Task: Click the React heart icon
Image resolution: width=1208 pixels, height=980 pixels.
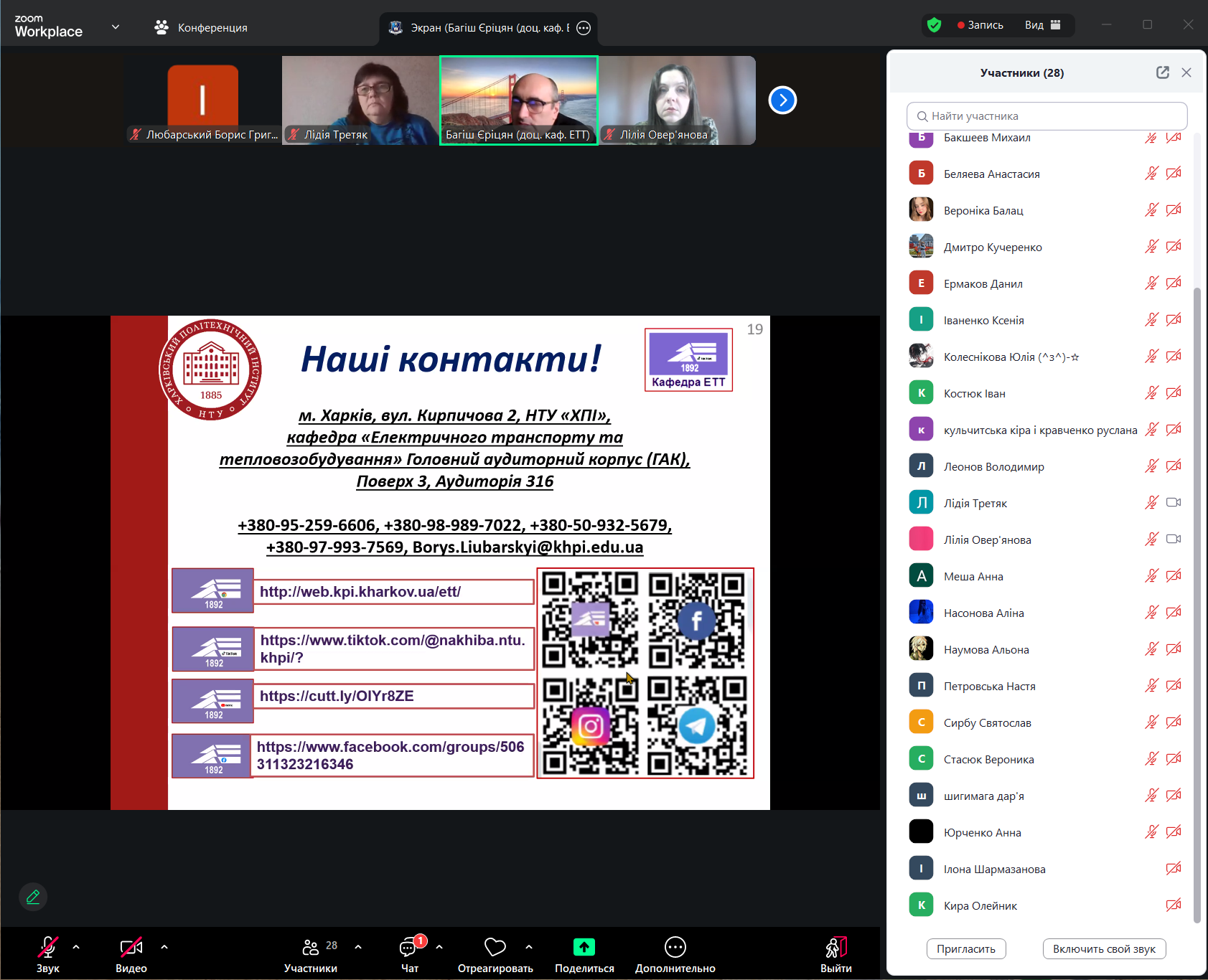Action: (x=495, y=948)
